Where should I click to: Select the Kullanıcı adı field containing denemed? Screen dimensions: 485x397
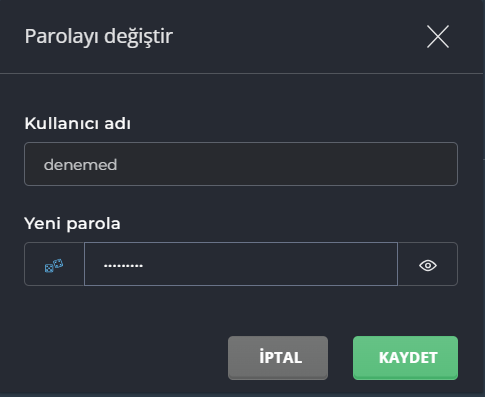click(241, 164)
